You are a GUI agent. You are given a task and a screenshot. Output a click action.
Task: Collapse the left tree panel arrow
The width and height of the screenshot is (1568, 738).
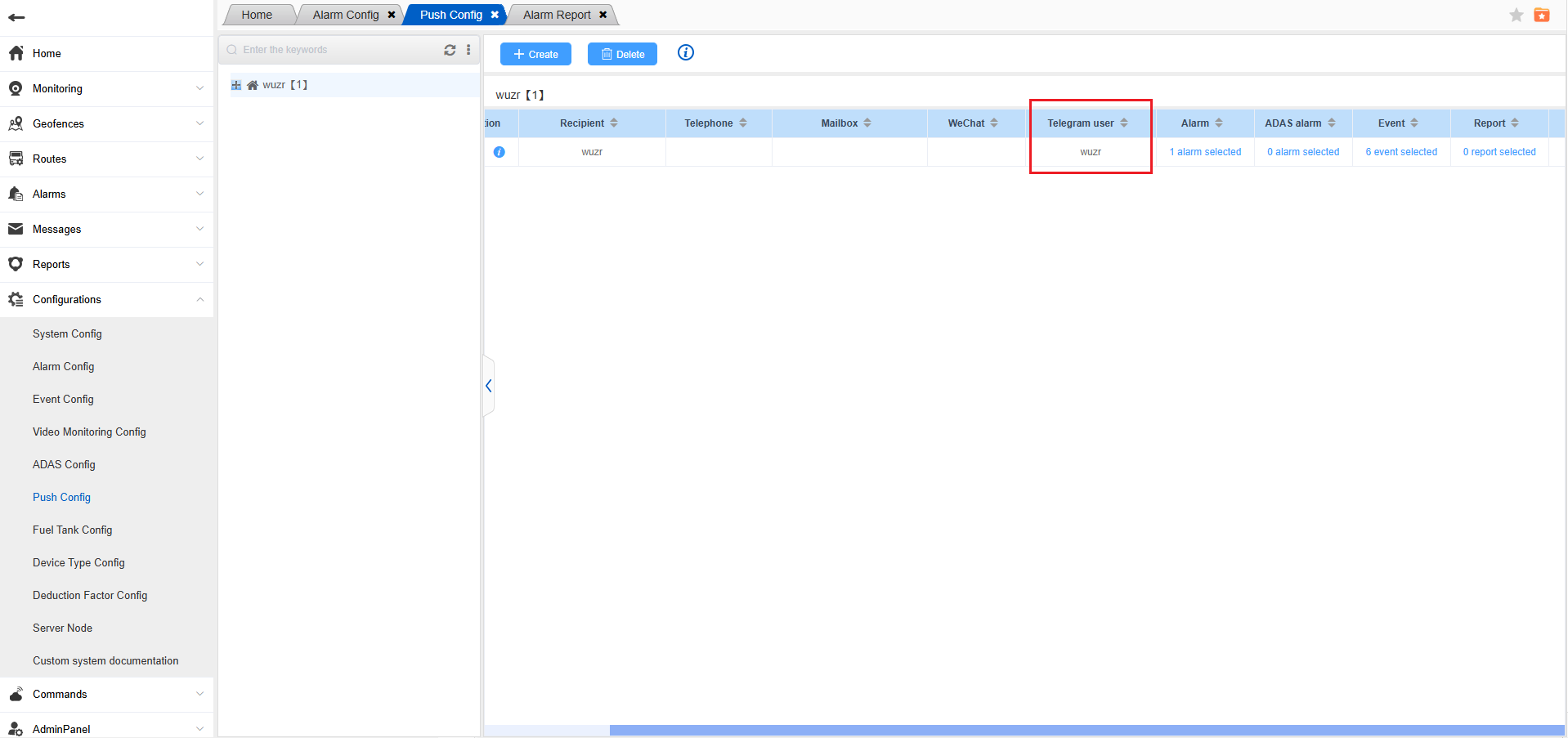click(489, 386)
